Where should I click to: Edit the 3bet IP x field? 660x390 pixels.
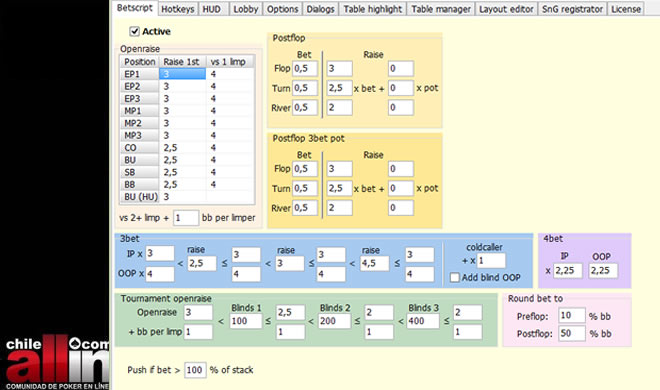click(160, 254)
